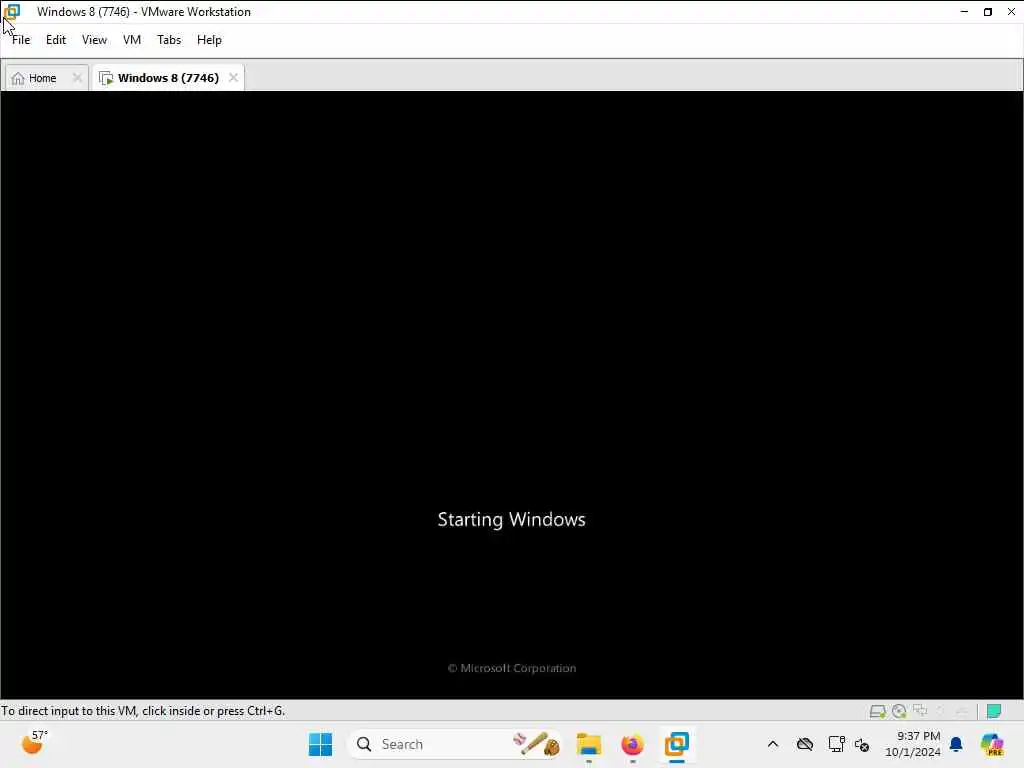Click inside the VM display
Viewport: 1024px width, 768px height.
point(511,395)
